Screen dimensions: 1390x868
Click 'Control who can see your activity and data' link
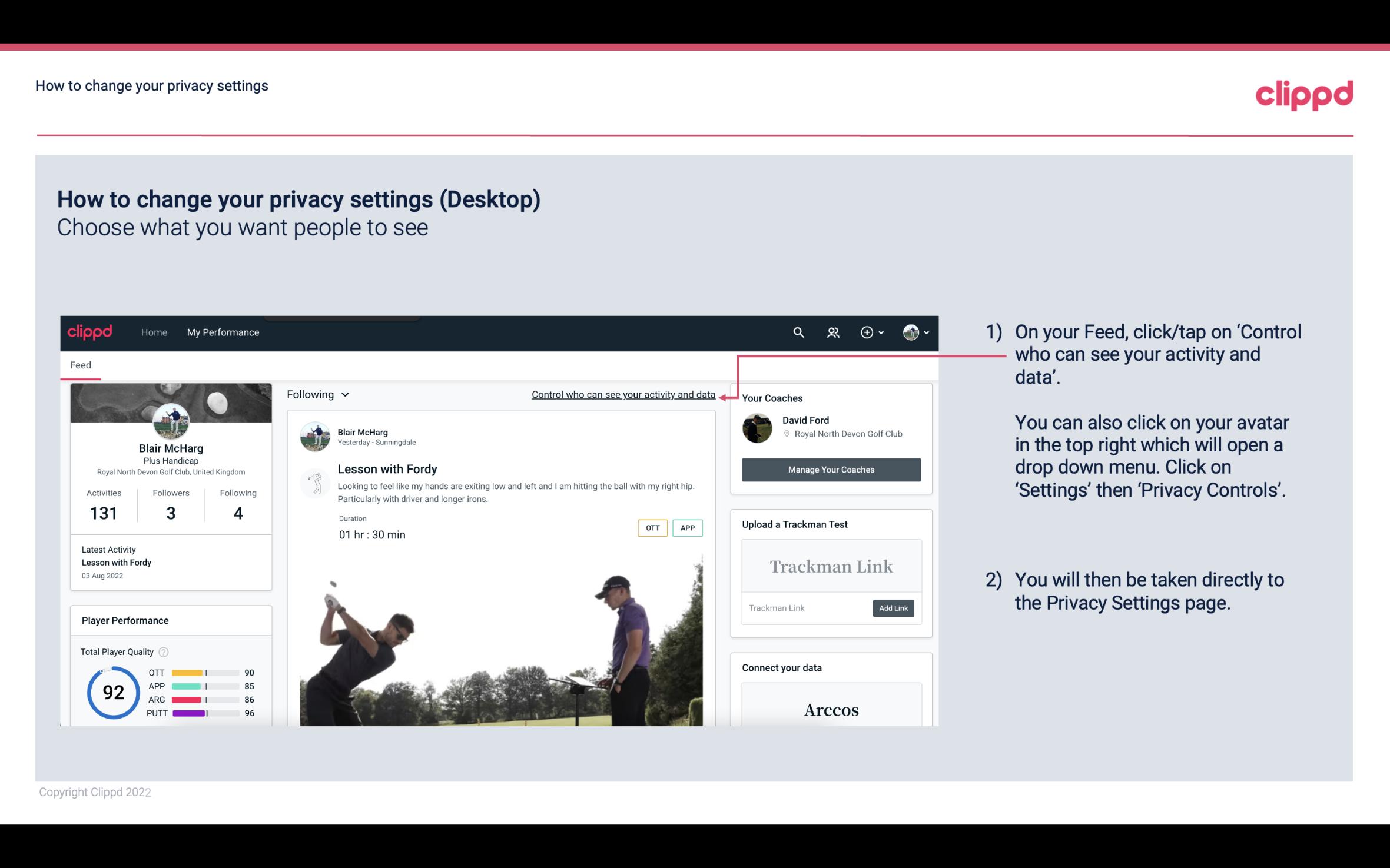tap(623, 394)
